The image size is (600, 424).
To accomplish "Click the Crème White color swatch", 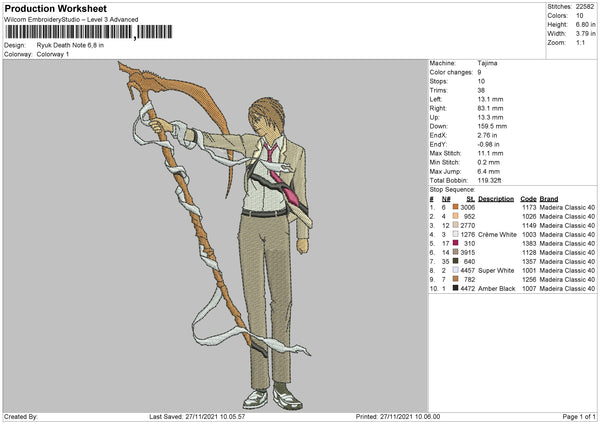I will (x=455, y=234).
